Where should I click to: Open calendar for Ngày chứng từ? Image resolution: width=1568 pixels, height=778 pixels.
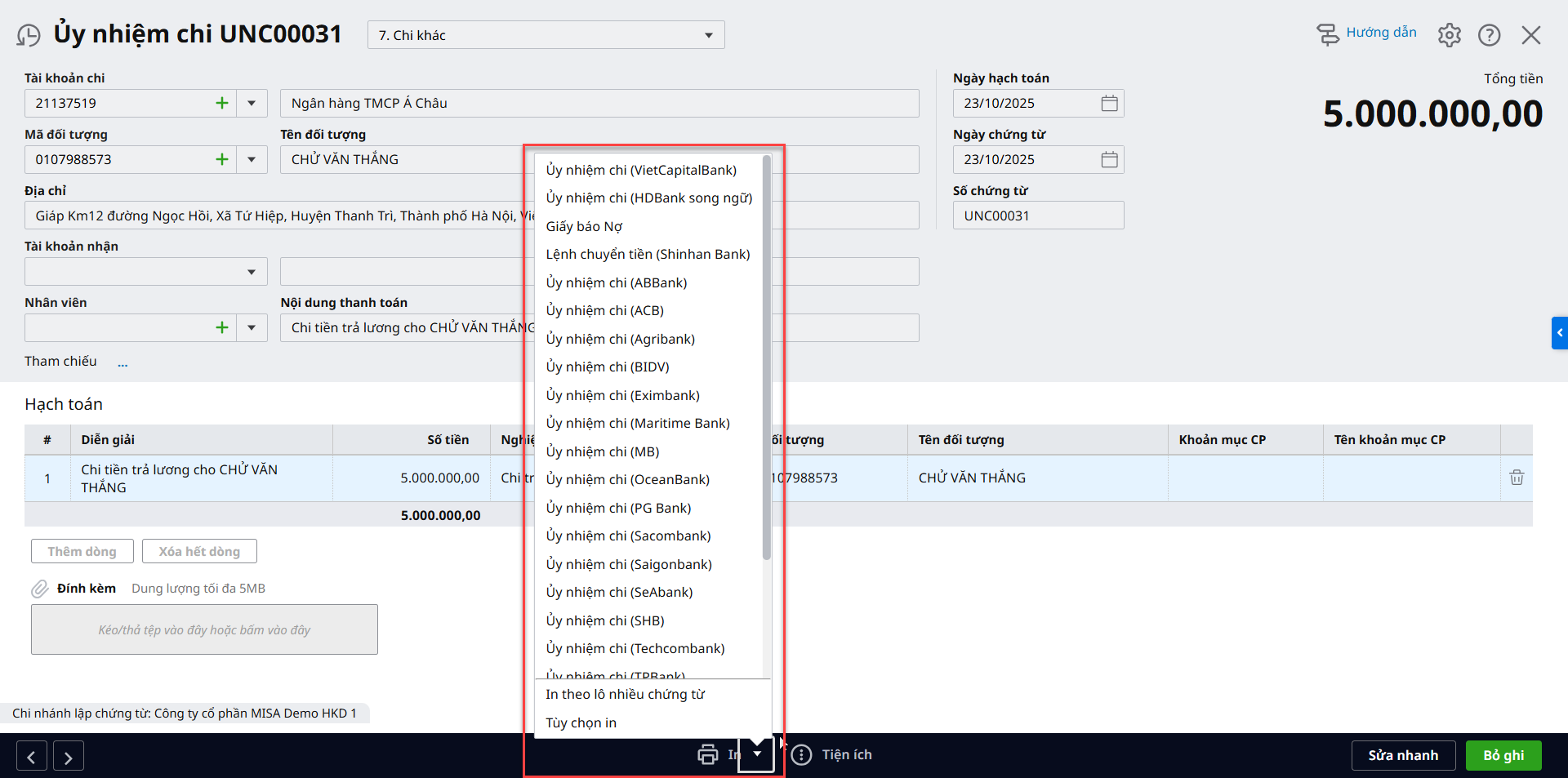point(1109,159)
